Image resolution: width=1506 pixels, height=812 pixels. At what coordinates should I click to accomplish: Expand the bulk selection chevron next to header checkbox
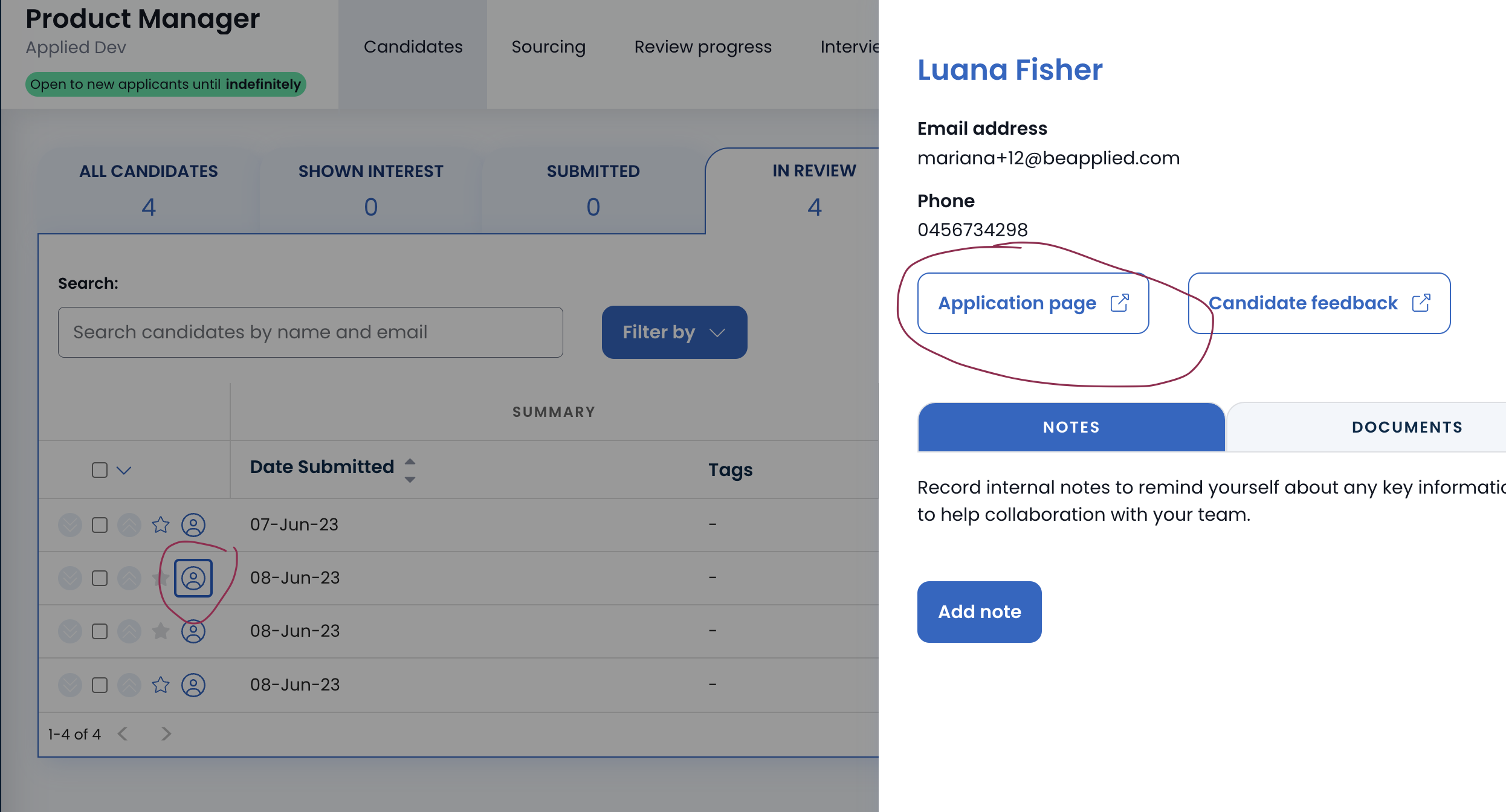click(124, 470)
